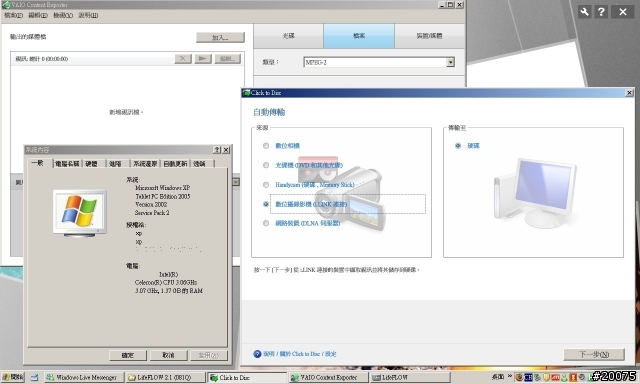The width and height of the screenshot is (640, 384).
Task: Click the Edit... button in video list header
Action: pos(227,58)
